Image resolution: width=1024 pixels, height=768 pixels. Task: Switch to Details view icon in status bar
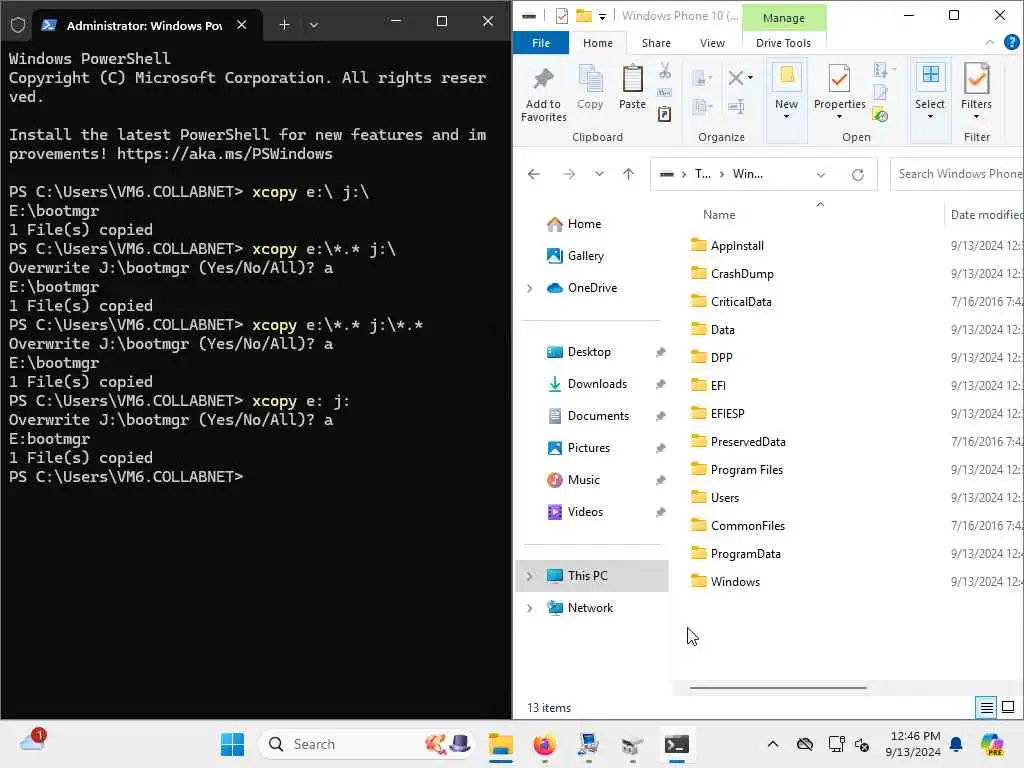point(986,707)
